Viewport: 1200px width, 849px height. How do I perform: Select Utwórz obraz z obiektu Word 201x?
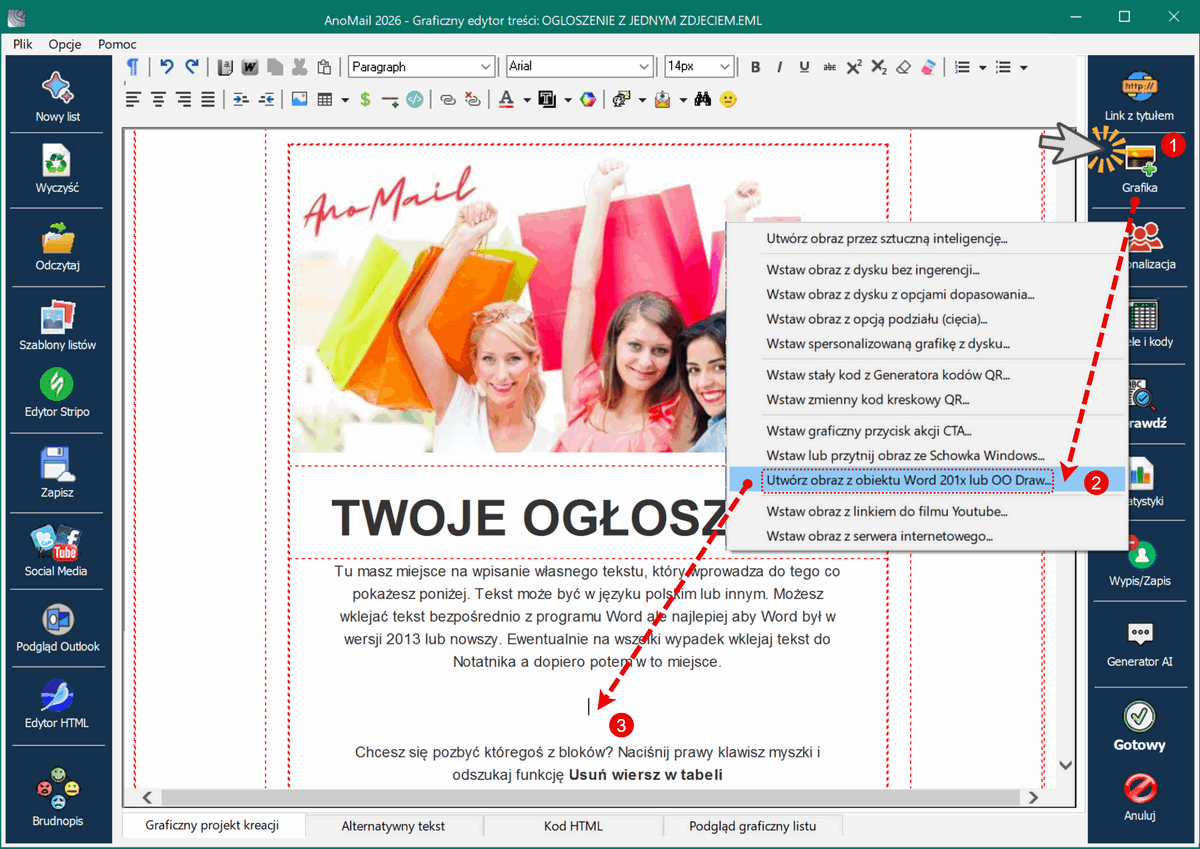click(907, 480)
